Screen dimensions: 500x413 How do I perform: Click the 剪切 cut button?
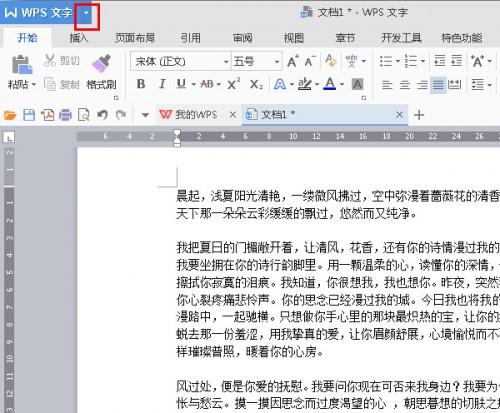(x=62, y=61)
